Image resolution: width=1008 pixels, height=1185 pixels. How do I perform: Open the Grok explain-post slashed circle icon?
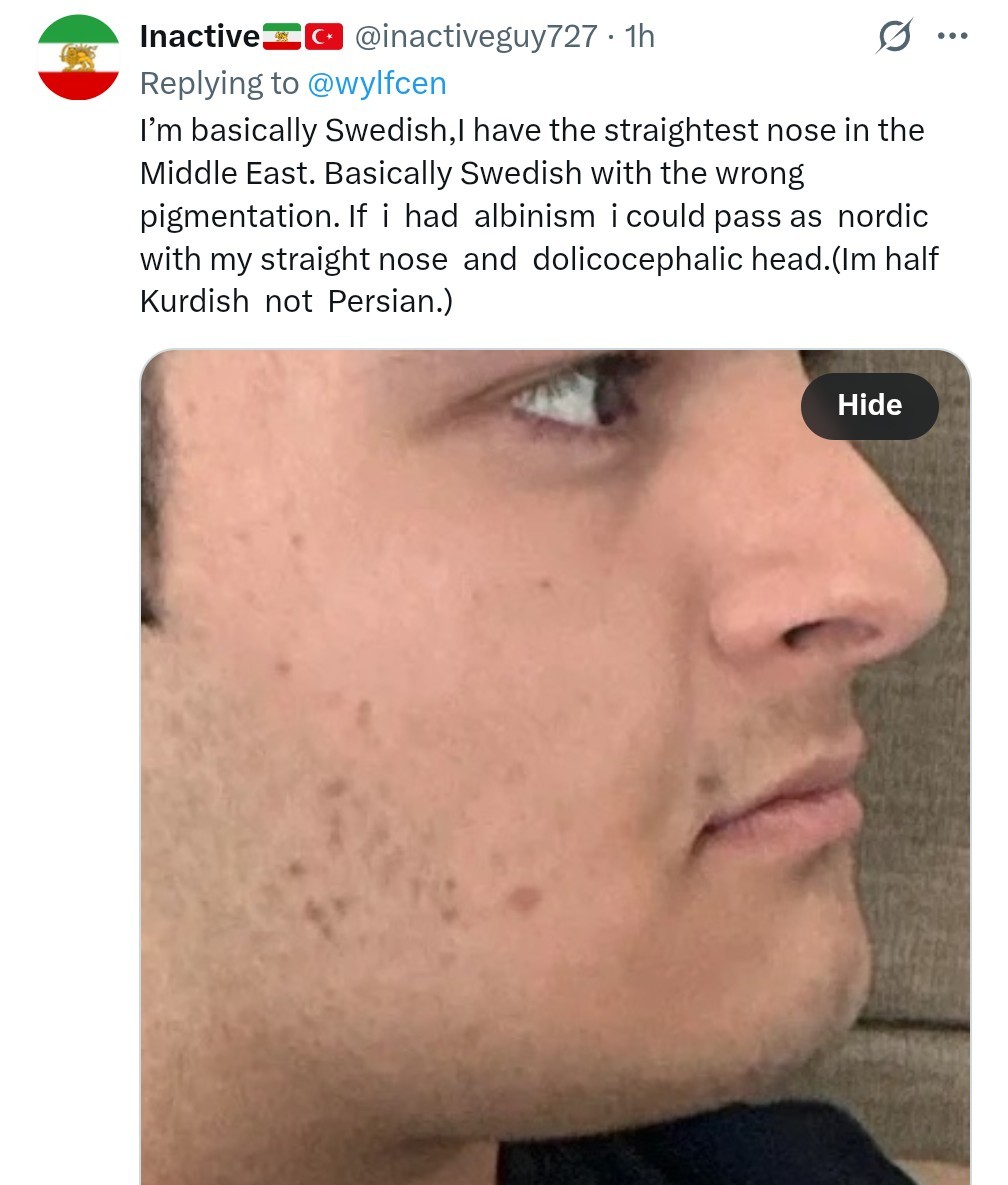(x=895, y=36)
